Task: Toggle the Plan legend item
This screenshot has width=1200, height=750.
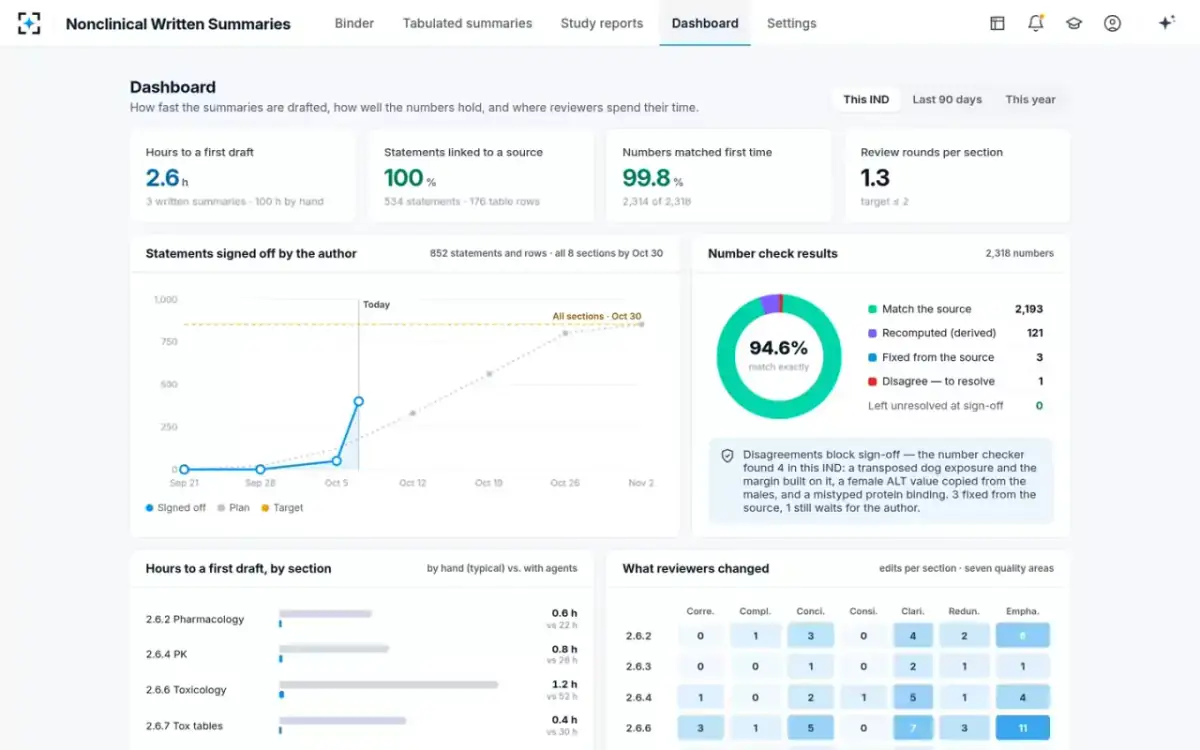Action: (233, 508)
